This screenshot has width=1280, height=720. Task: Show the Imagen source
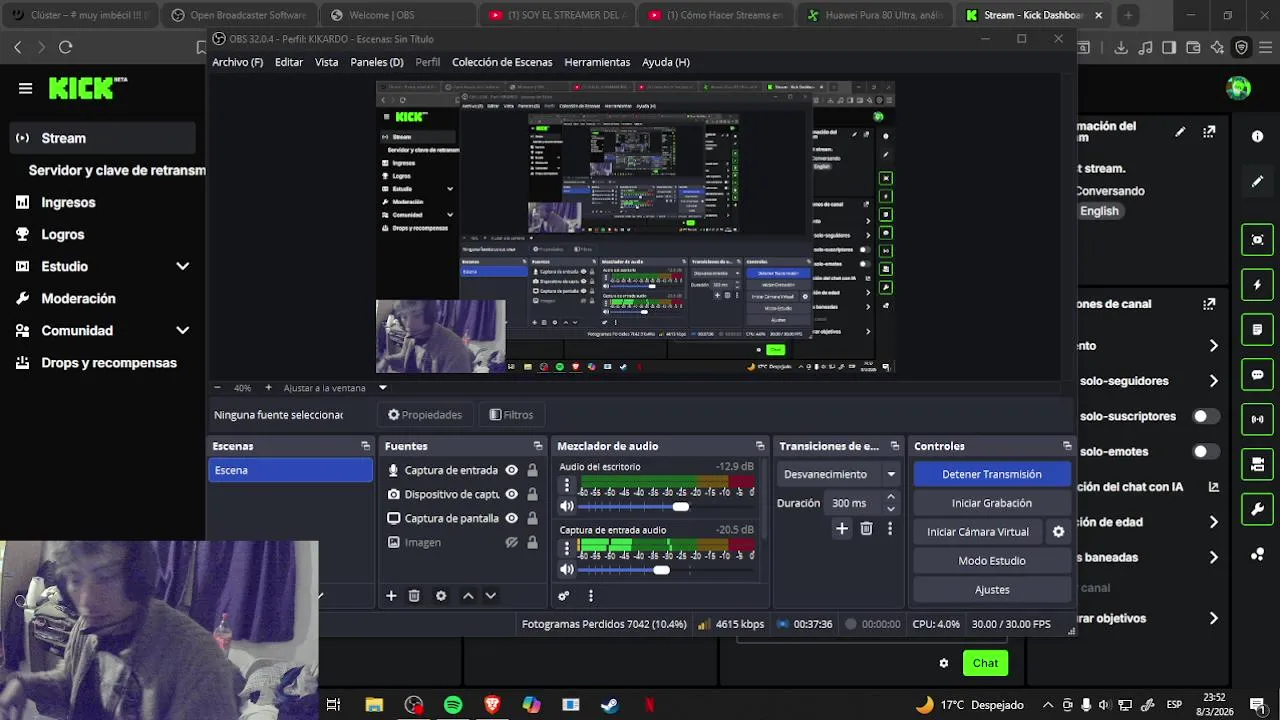(511, 542)
